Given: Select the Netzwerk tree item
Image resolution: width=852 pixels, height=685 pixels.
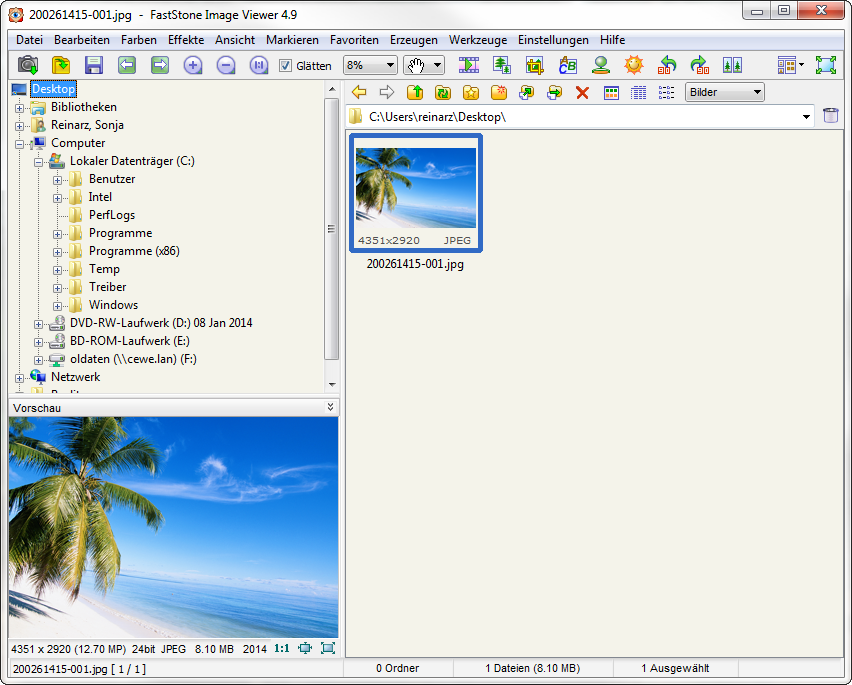Looking at the screenshot, I should pyautogui.click(x=75, y=377).
